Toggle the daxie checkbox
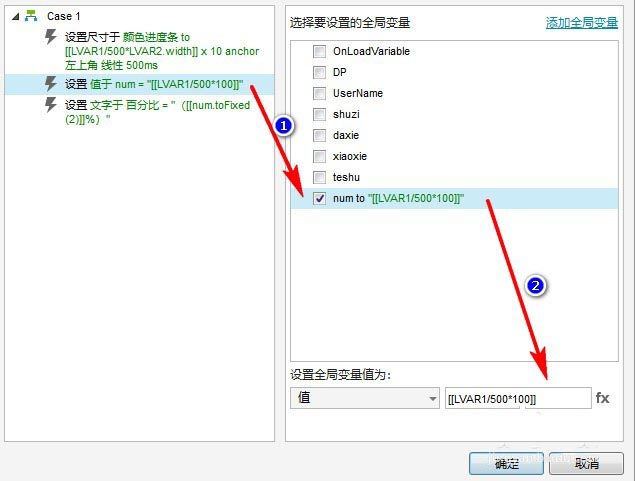 319,135
